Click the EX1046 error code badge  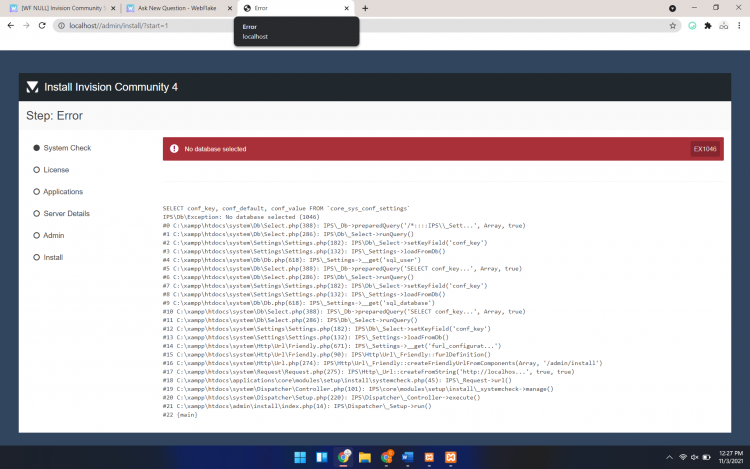click(x=704, y=149)
